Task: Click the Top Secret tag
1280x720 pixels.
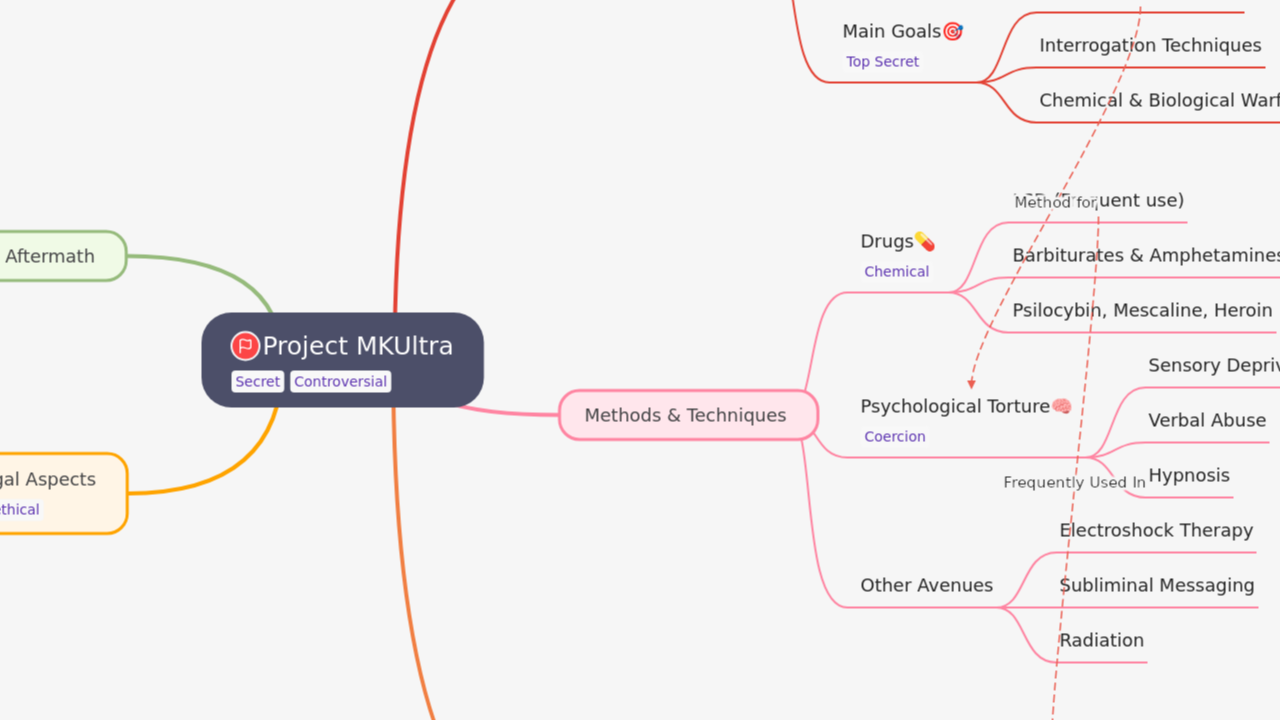Action: coord(882,61)
